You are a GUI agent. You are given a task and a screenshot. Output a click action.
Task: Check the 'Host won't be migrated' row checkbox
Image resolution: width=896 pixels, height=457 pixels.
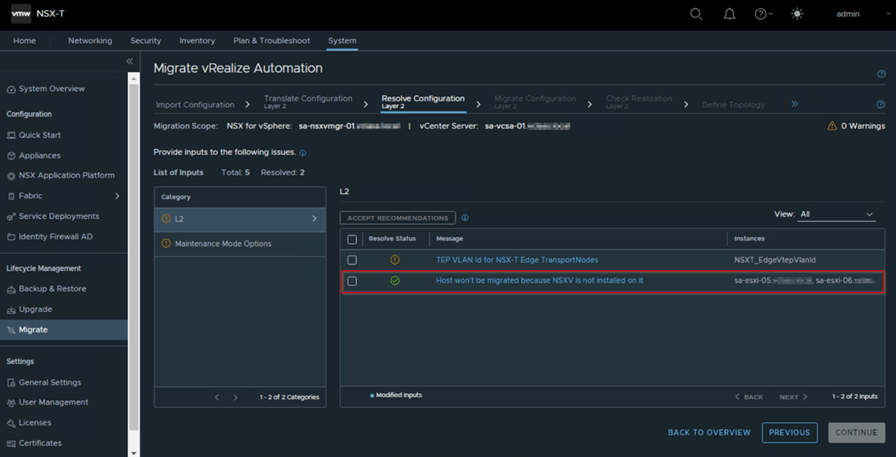click(352, 281)
